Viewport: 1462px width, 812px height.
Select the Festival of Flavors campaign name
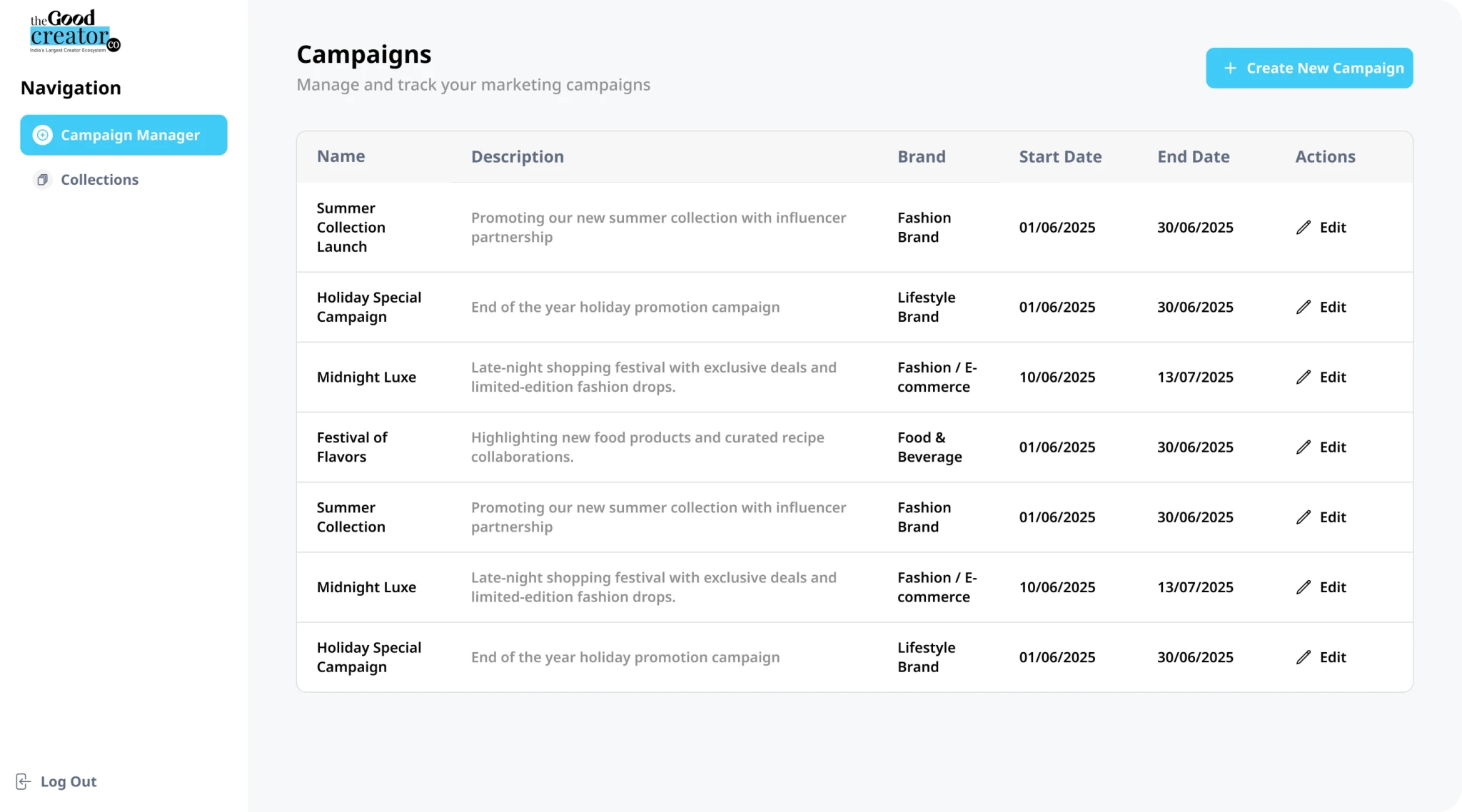click(352, 447)
